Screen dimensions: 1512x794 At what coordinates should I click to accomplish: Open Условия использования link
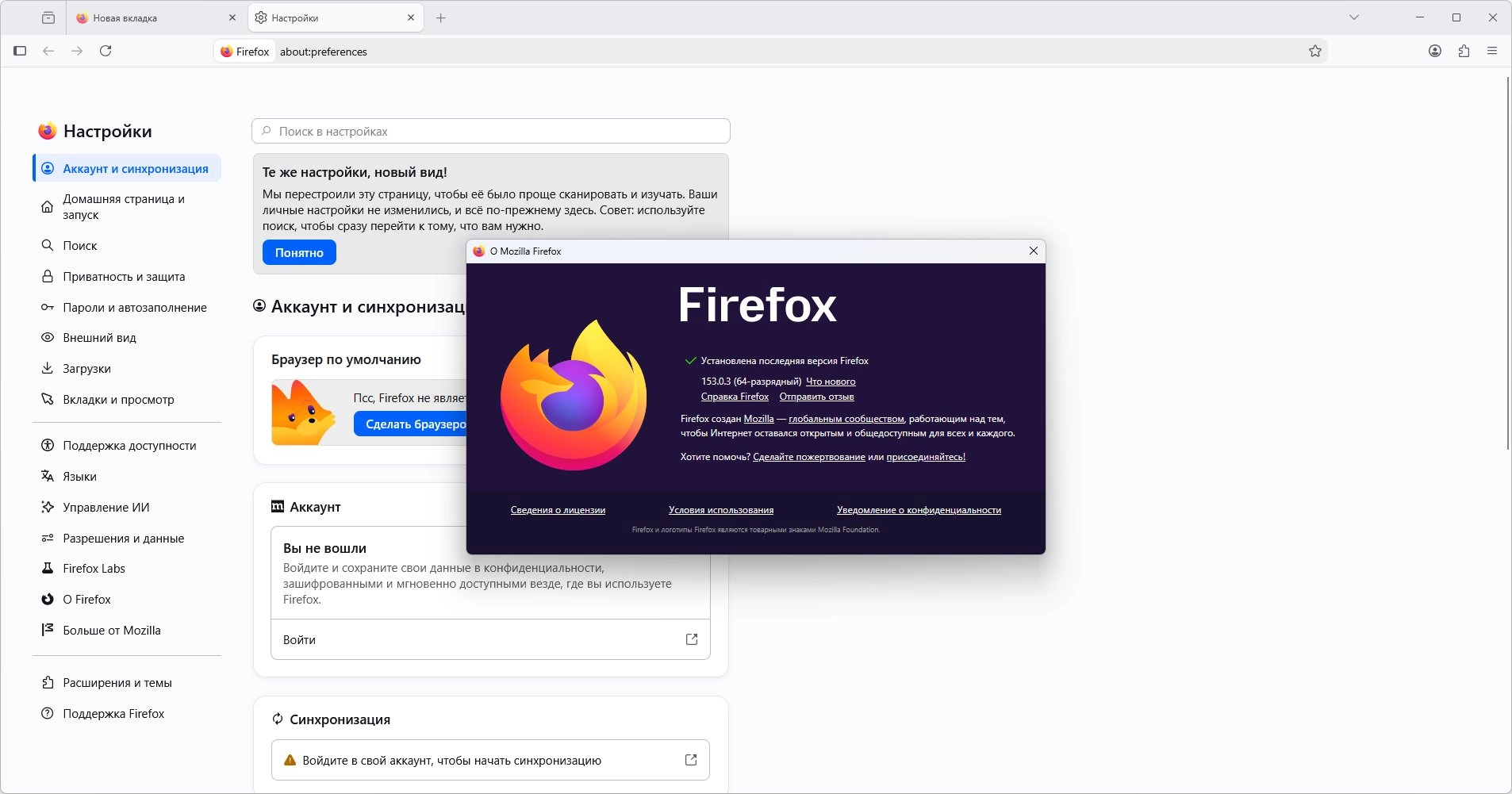coord(721,510)
